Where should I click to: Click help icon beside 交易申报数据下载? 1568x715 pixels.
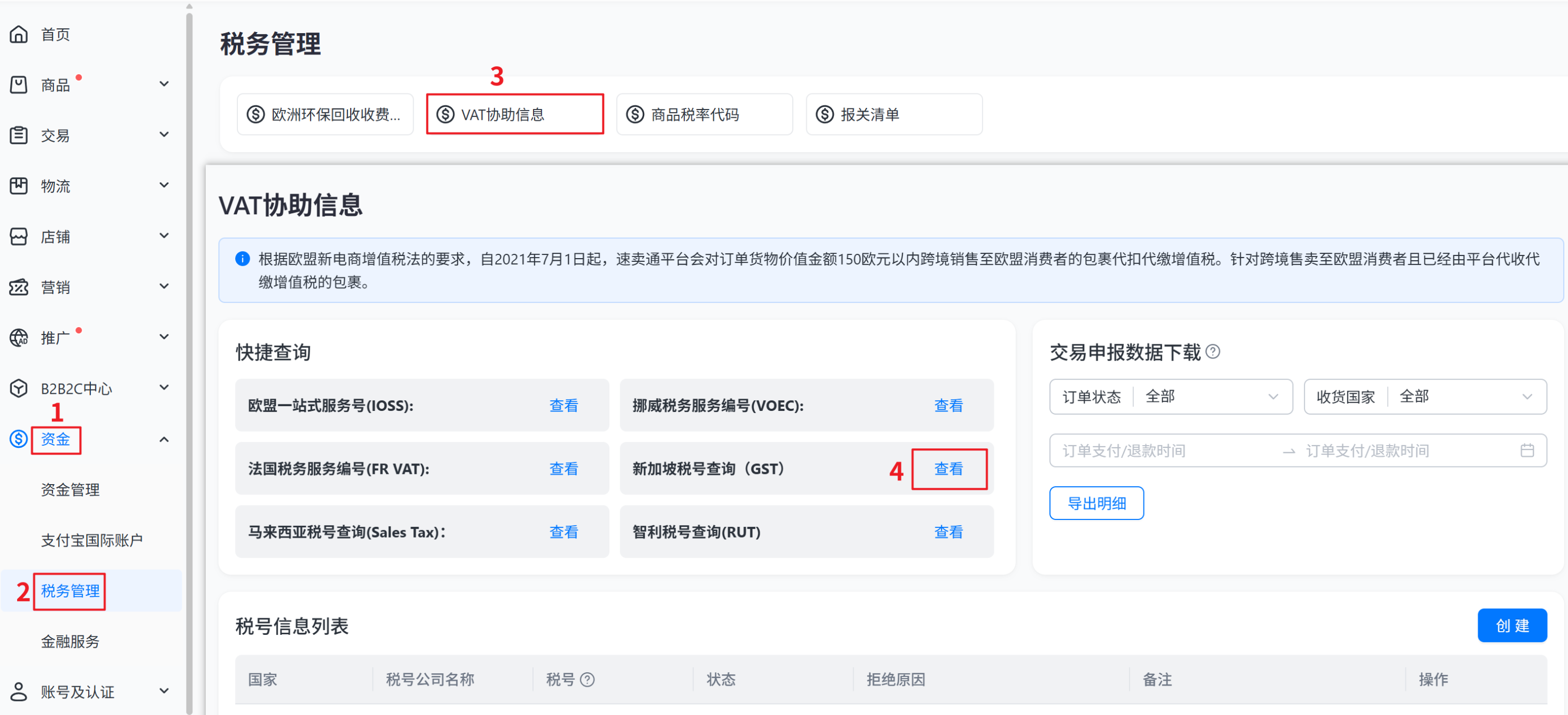click(1212, 351)
